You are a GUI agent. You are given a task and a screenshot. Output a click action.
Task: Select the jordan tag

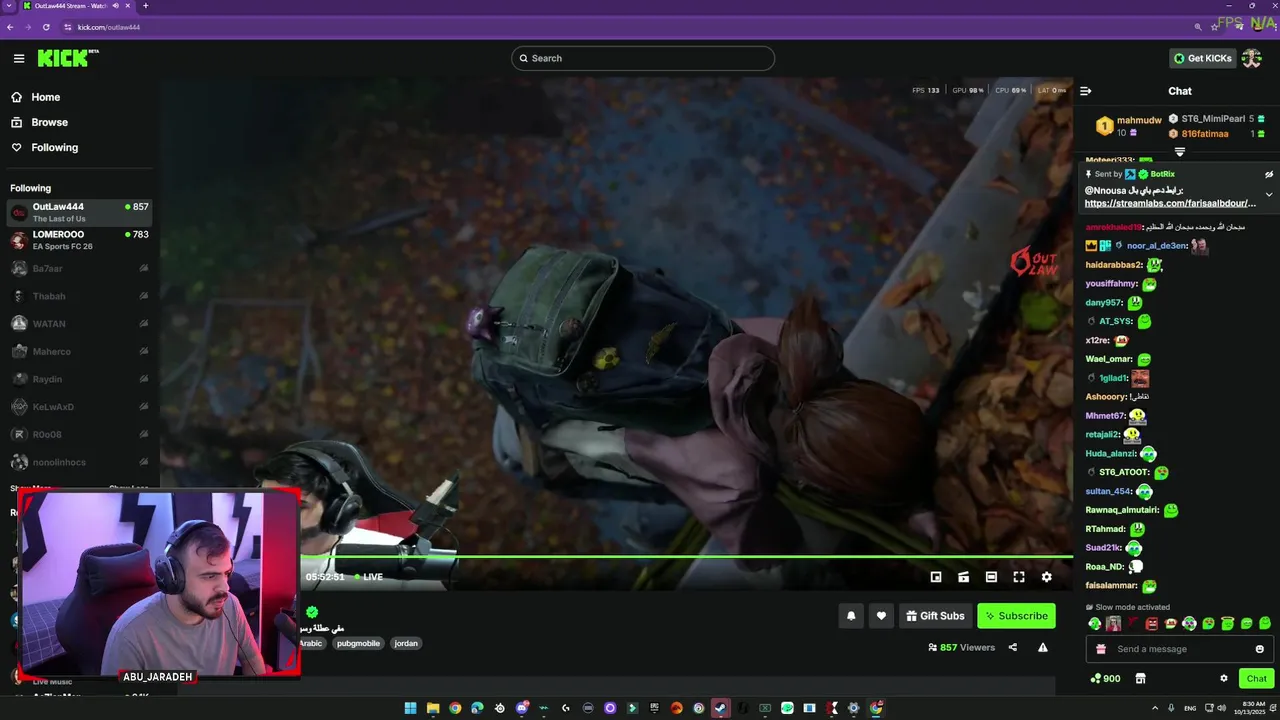click(406, 643)
